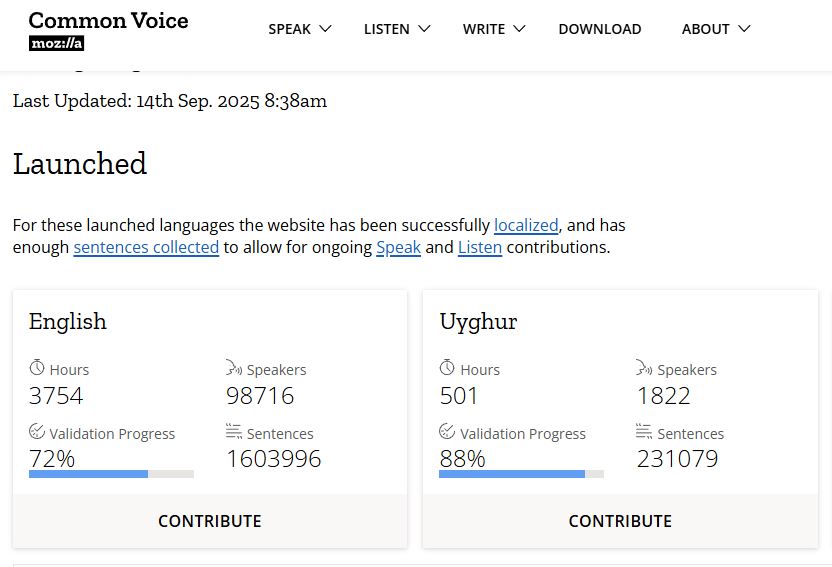Open the SPEAK navigation item
The height and width of the screenshot is (567, 832).
290,29
